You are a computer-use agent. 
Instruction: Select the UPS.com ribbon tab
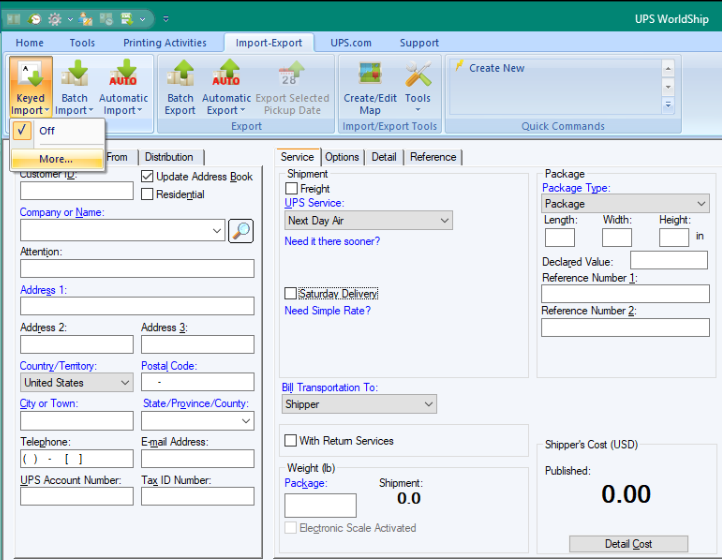click(x=351, y=43)
